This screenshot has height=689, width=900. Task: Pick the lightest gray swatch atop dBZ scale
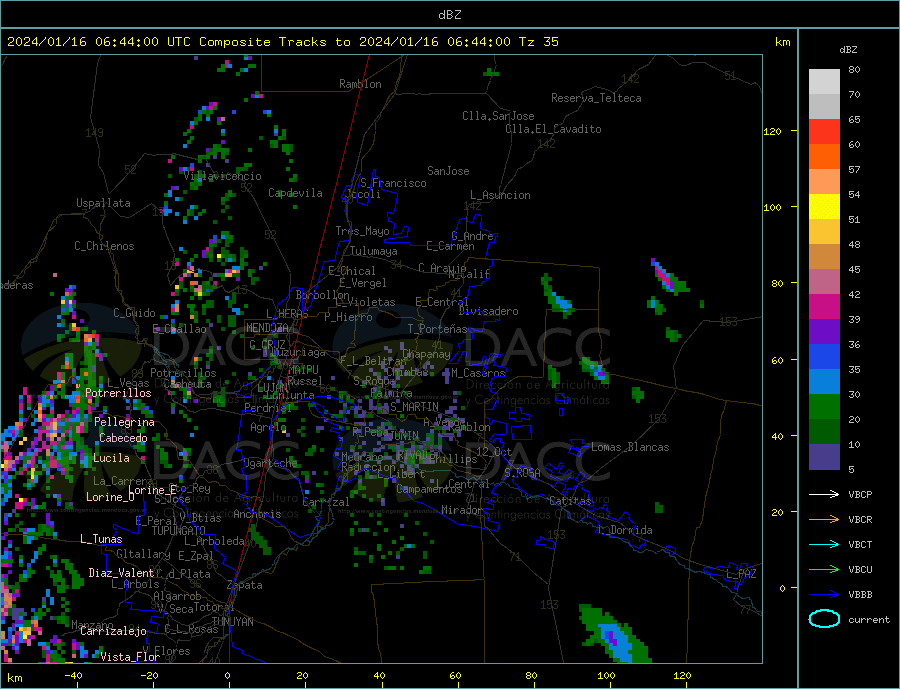point(824,82)
